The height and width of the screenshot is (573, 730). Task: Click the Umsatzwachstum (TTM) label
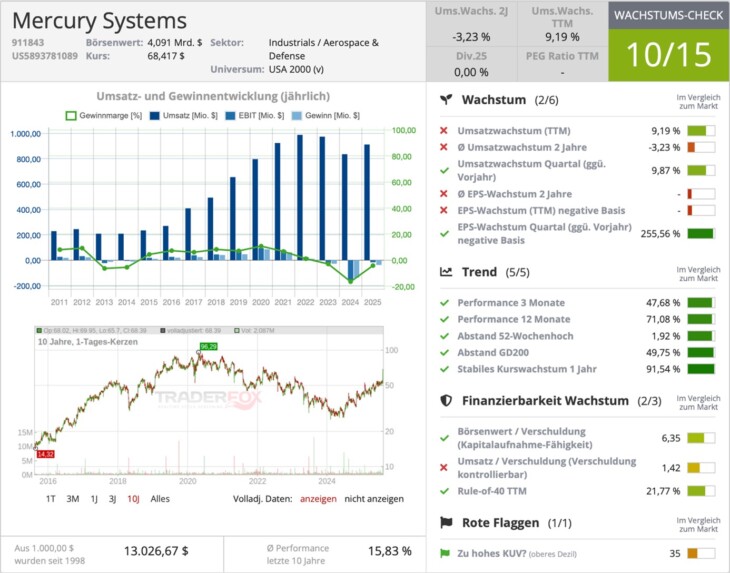pos(514,131)
